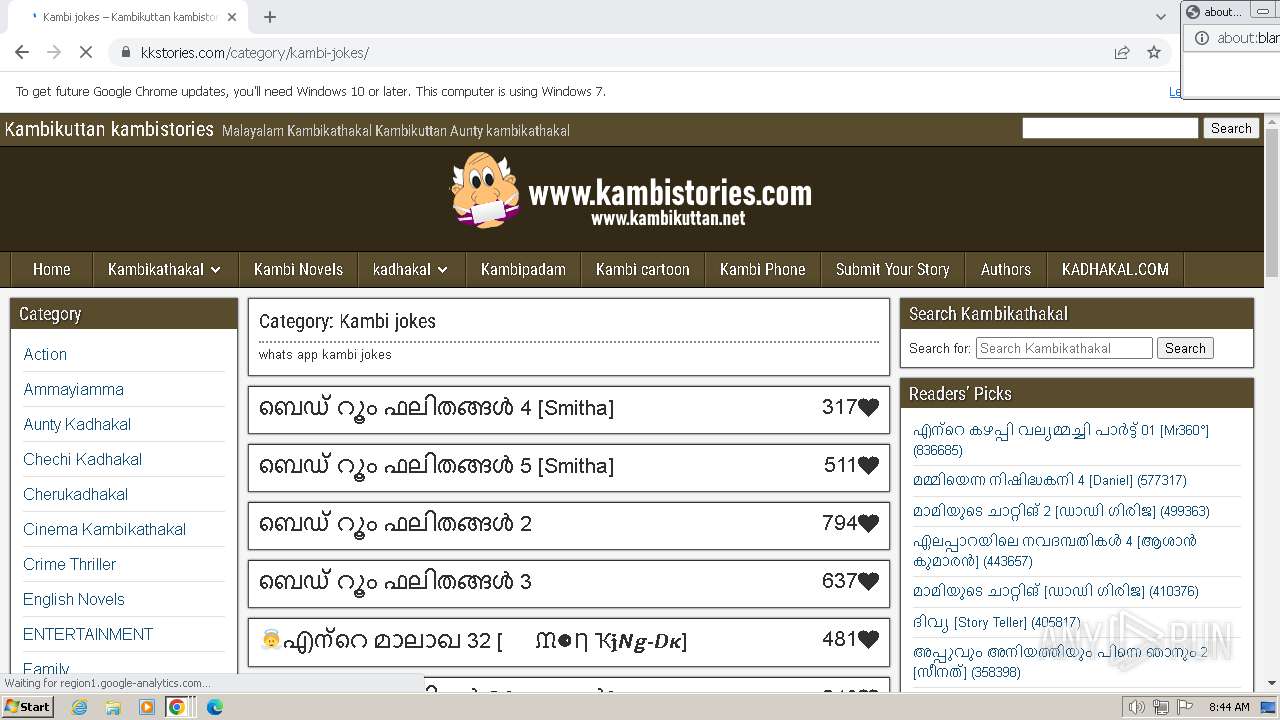The width and height of the screenshot is (1280, 720).
Task: Open Readers' Pick with count 499363
Action: coord(1061,511)
